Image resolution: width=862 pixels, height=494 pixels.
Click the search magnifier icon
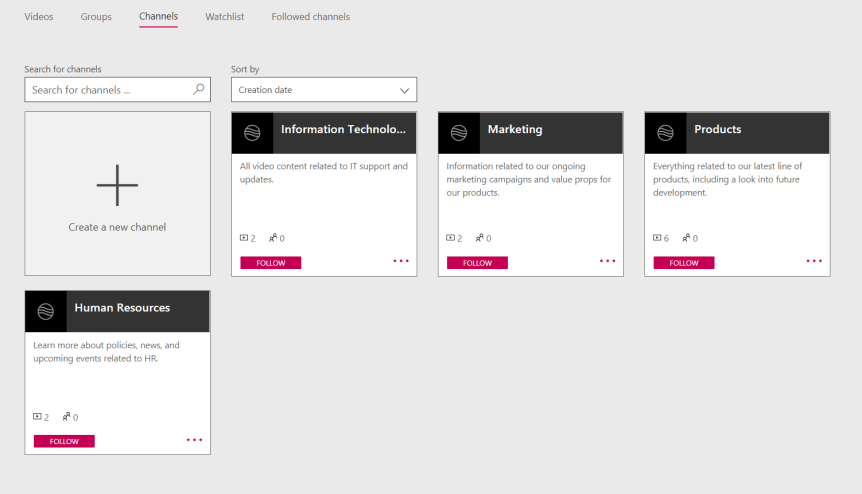[x=198, y=90]
